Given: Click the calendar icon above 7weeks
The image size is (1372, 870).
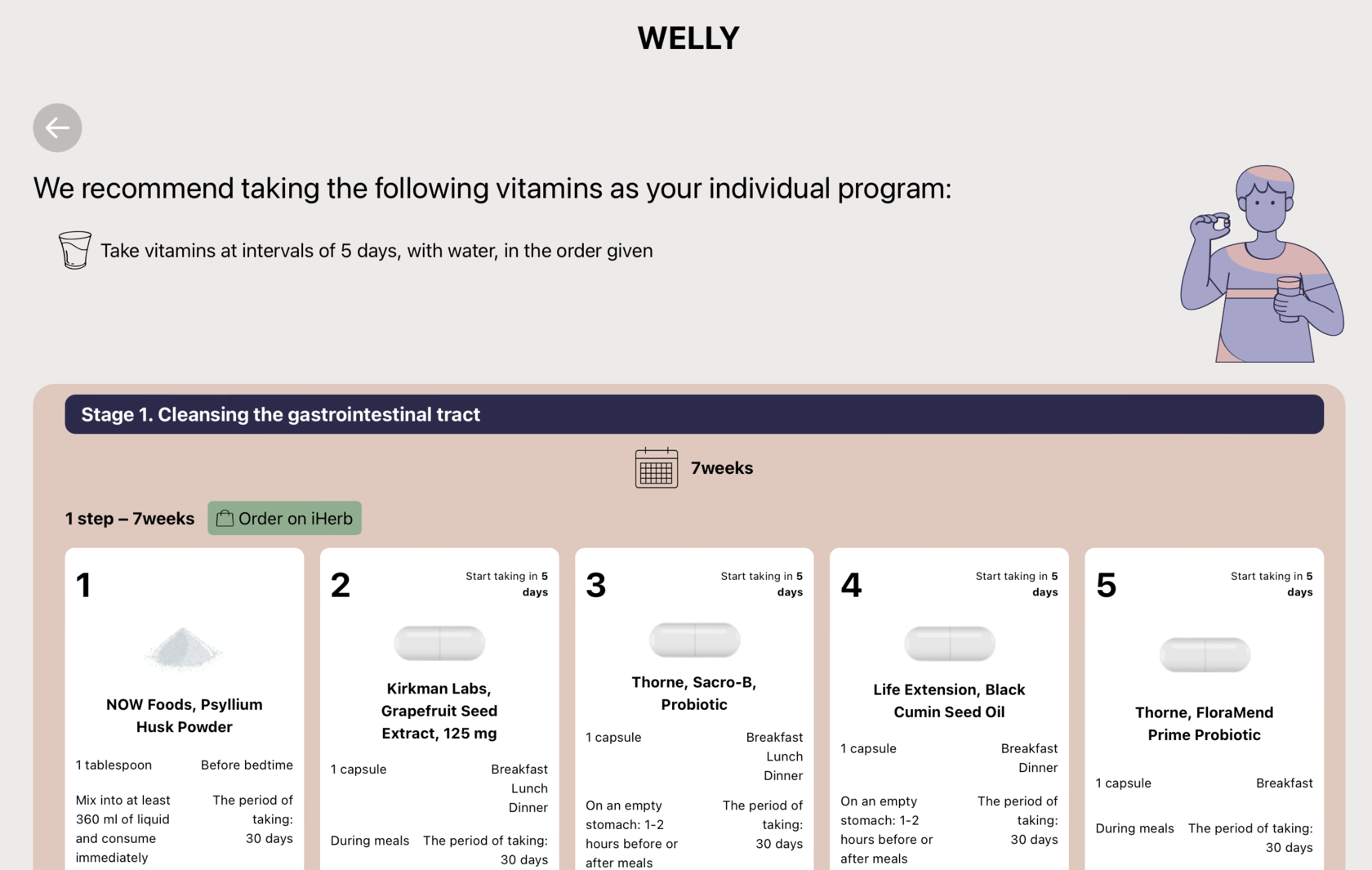Looking at the screenshot, I should click(657, 468).
